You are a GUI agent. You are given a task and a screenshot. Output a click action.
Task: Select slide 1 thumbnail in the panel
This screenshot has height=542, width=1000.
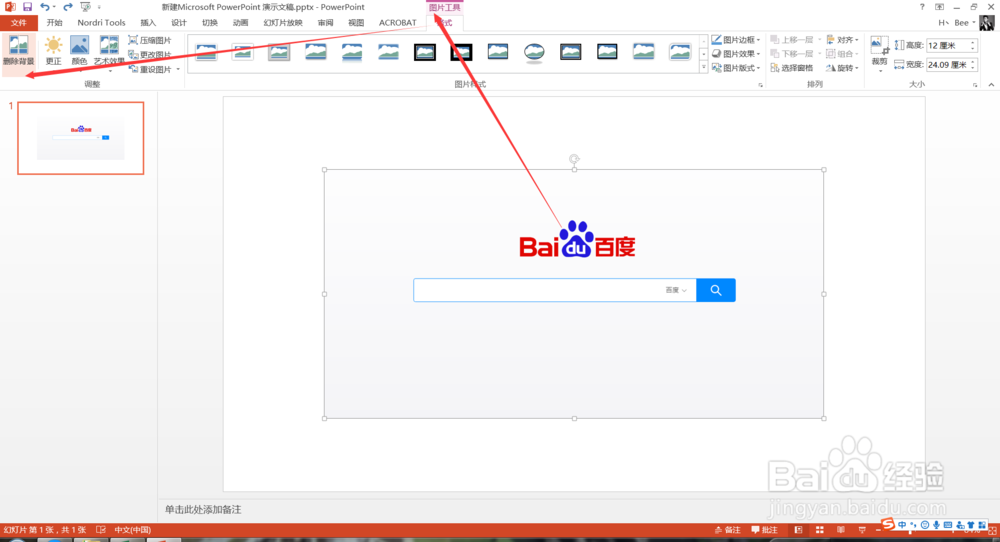[x=80, y=138]
